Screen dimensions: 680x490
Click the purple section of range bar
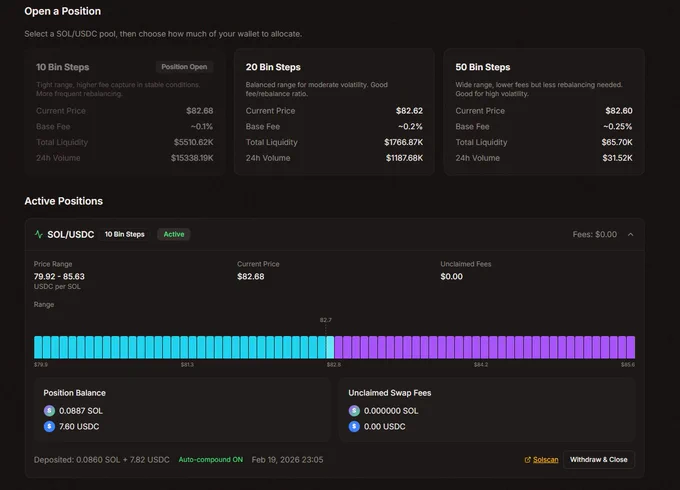485,347
